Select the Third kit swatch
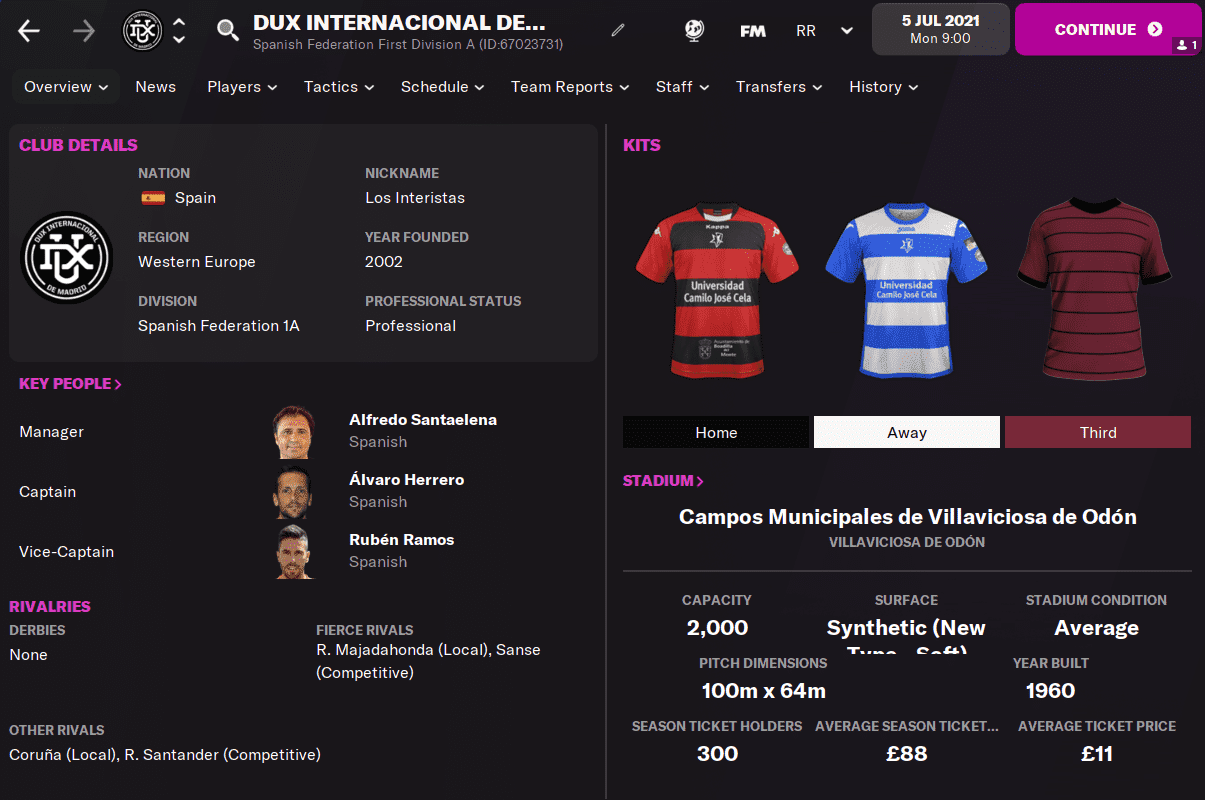The height and width of the screenshot is (800, 1205). pyautogui.click(x=1098, y=432)
